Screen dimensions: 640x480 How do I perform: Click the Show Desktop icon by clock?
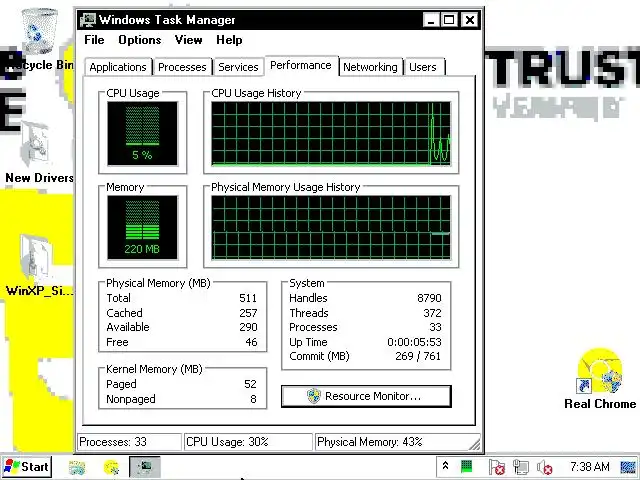629,467
